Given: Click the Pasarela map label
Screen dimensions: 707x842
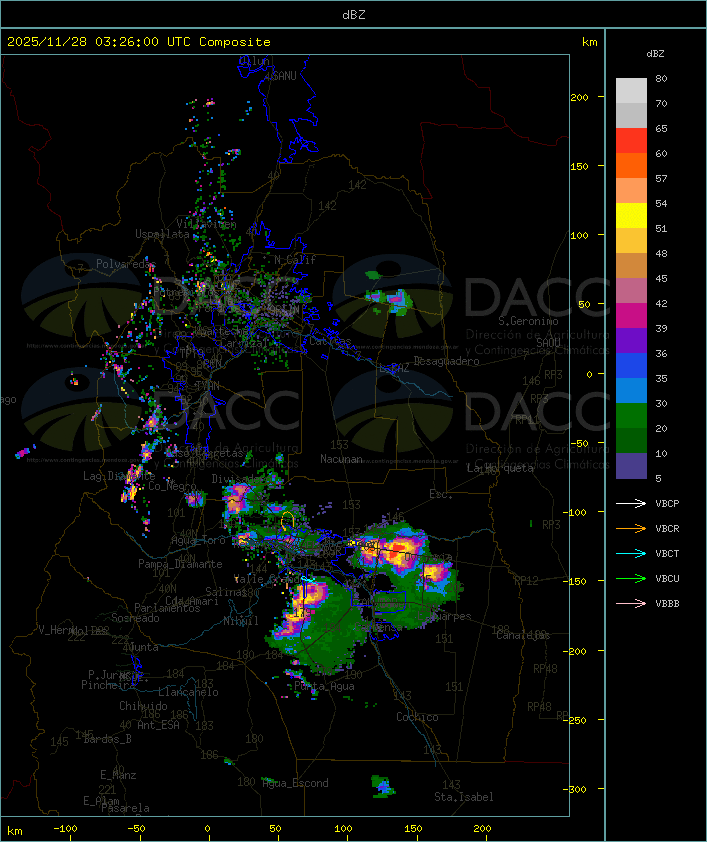Looking at the screenshot, I should (125, 808).
